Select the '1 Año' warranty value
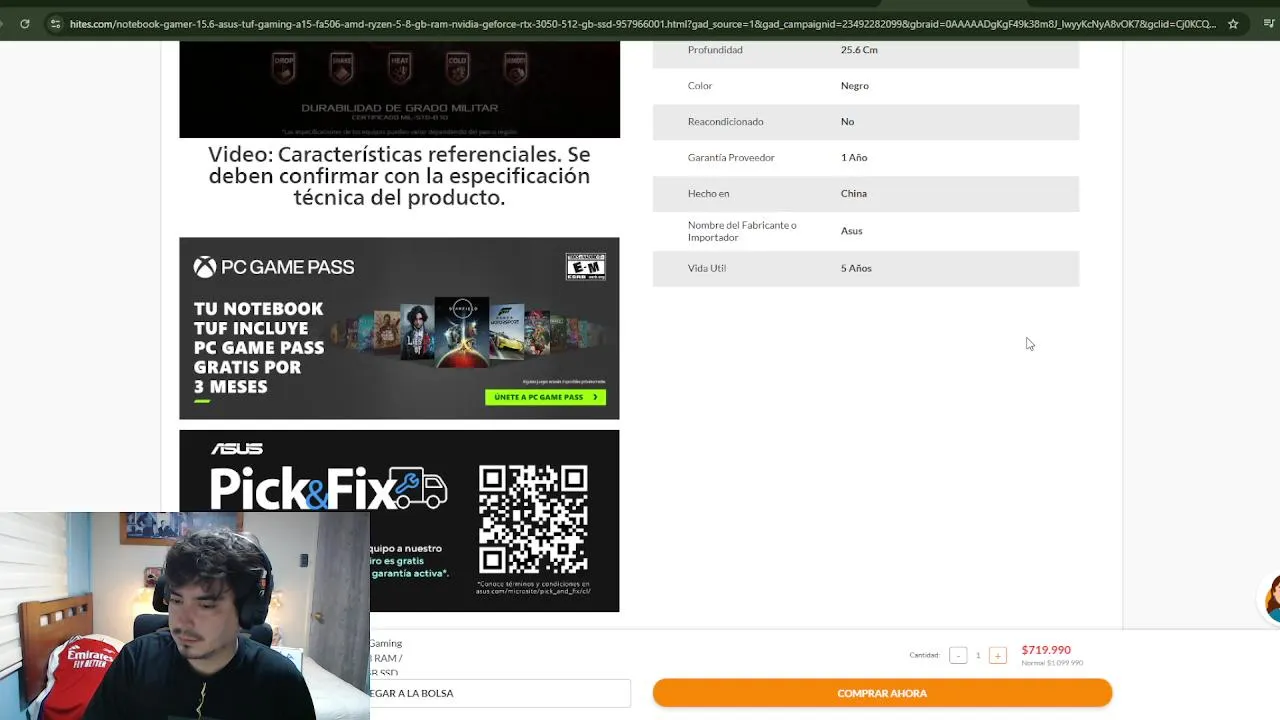The height and width of the screenshot is (720, 1280). click(x=854, y=157)
